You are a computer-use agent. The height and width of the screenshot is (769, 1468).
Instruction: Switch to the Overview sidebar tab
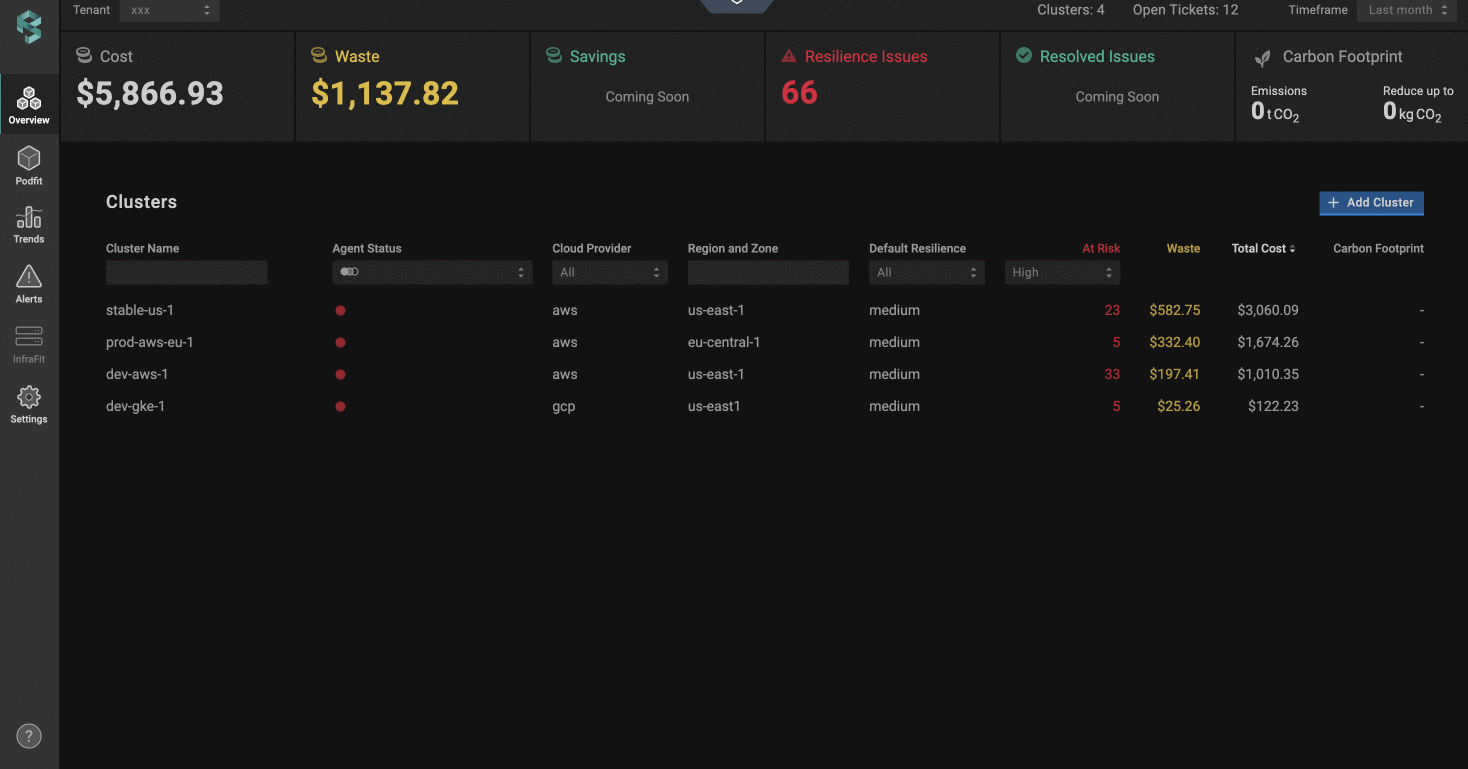(29, 105)
